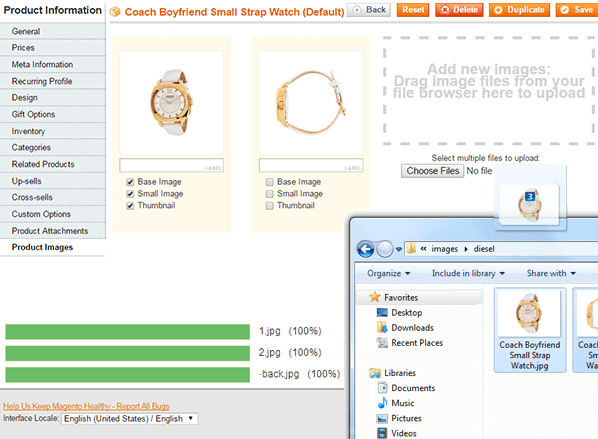Open the Custom Options tab
The height and width of the screenshot is (439, 598).
click(x=53, y=214)
